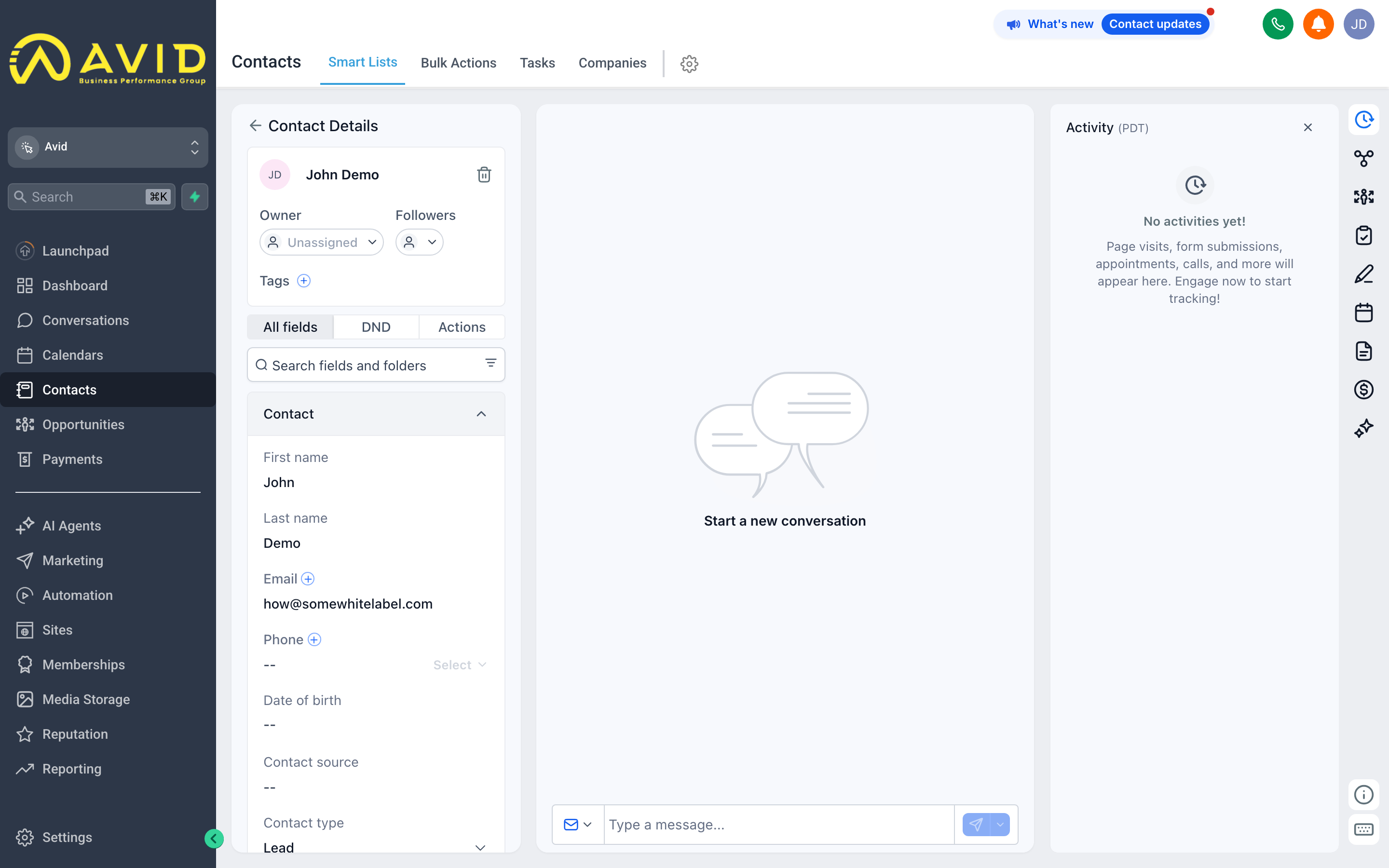Open AI sparkle icon in right rail

pyautogui.click(x=1363, y=428)
